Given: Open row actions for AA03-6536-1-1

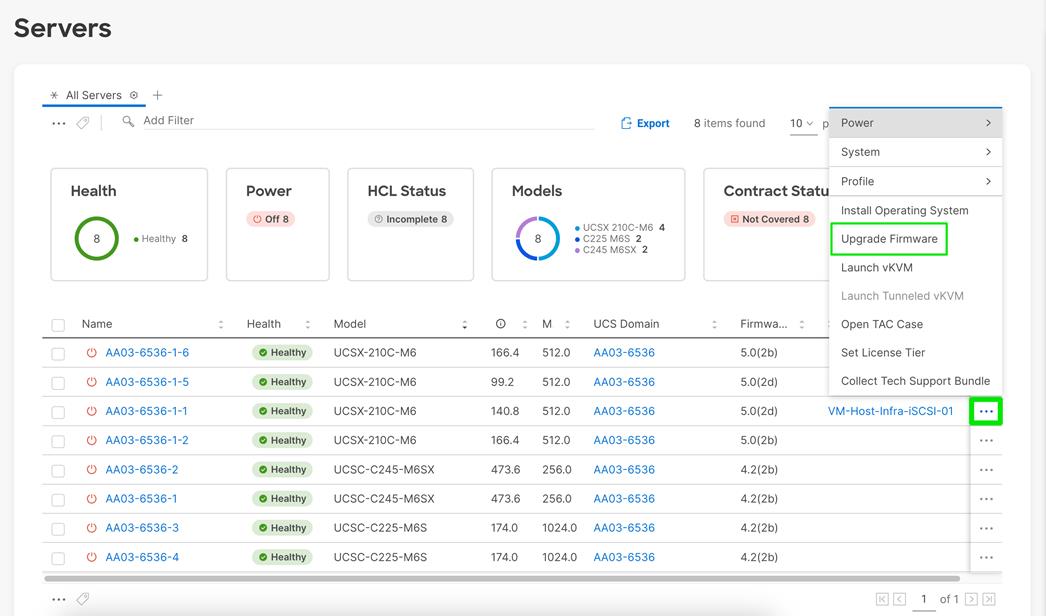Looking at the screenshot, I should pos(986,411).
